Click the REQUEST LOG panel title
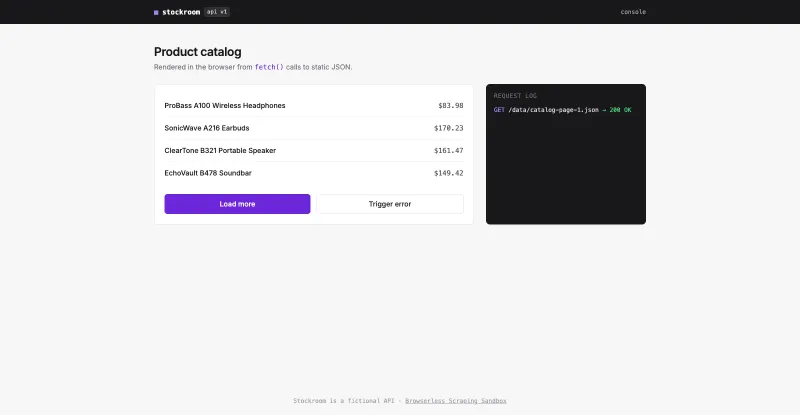 pos(515,95)
